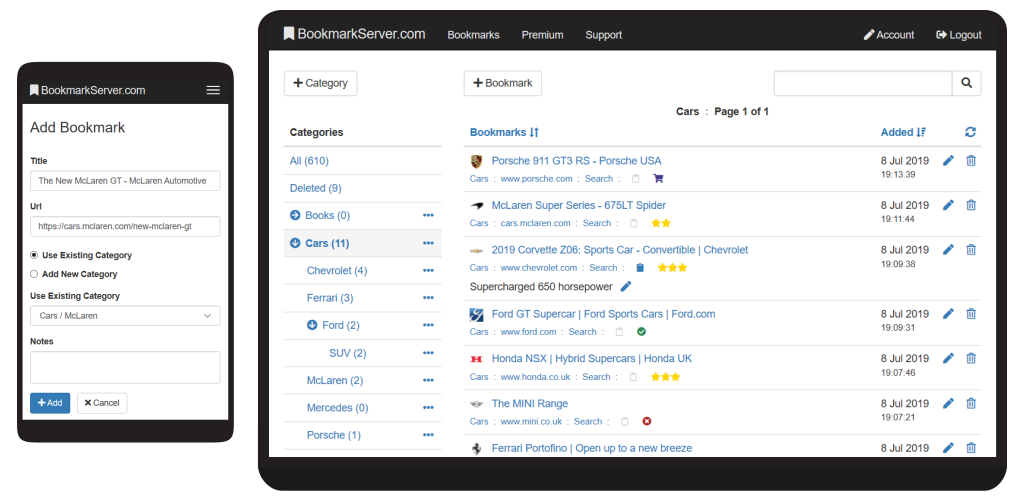This screenshot has width=1024, height=500.
Task: Click the three-star rating on Honda NSX row
Action: 665,377
